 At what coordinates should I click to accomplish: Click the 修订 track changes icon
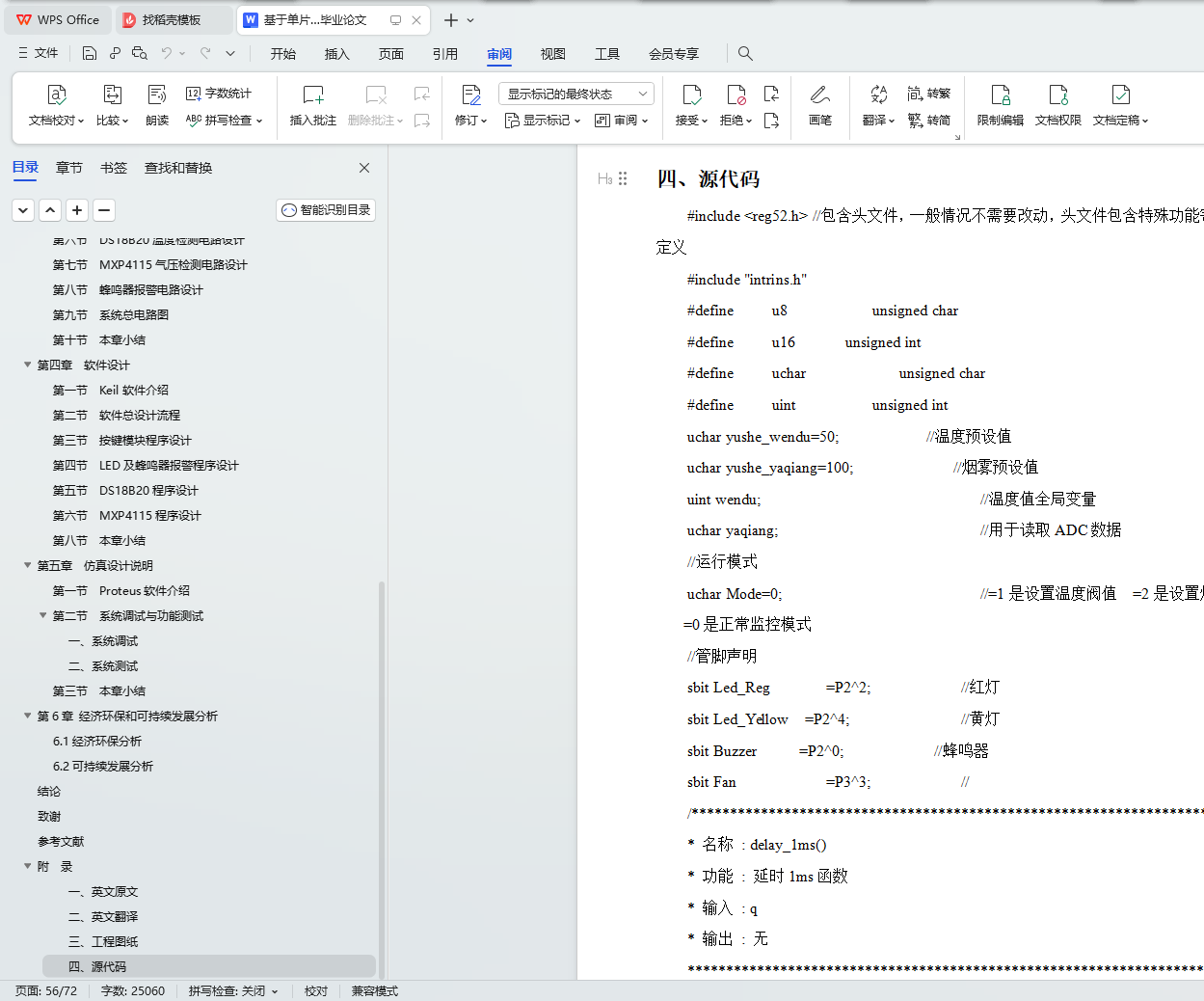click(x=471, y=95)
